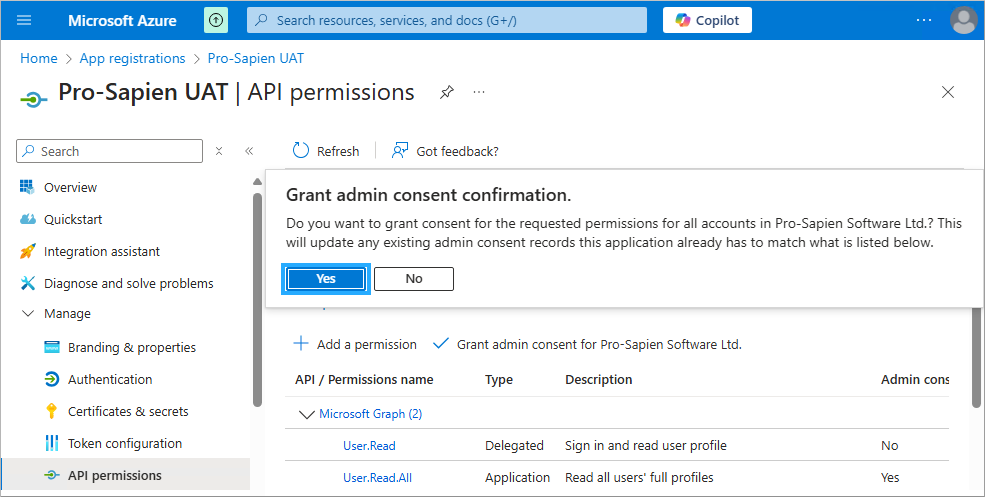Image resolution: width=985 pixels, height=497 pixels.
Task: Click Add a permission label
Action: pos(367,344)
